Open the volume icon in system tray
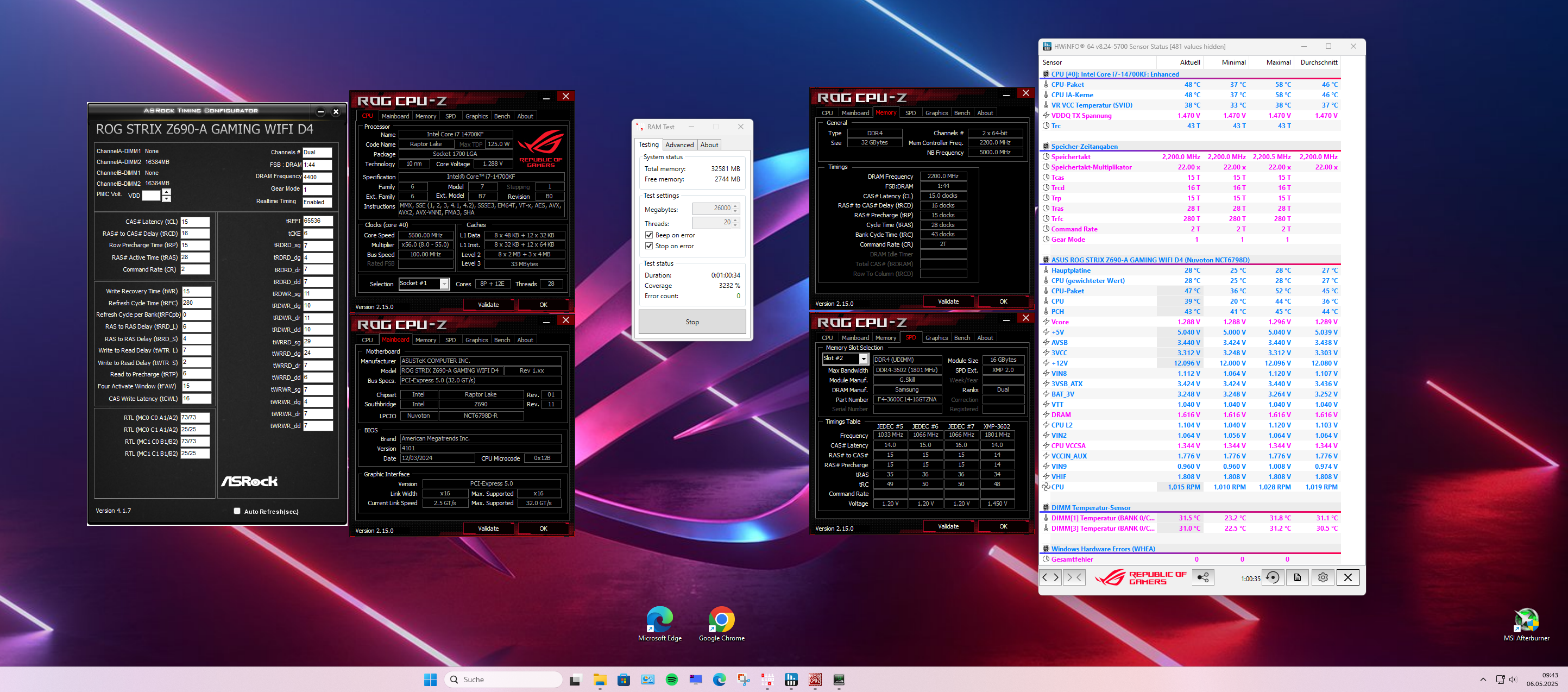Viewport: 1568px width, 692px height. (x=1513, y=680)
